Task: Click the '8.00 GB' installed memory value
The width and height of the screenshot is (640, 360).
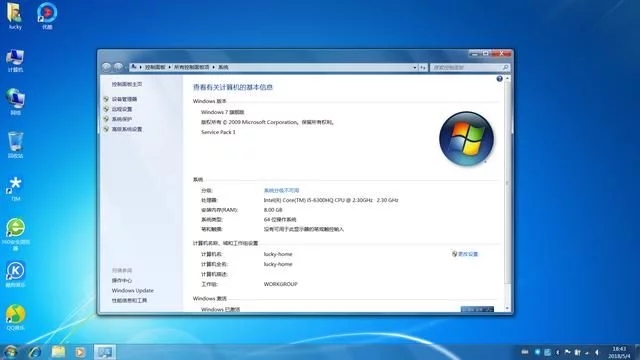Action: pos(273,210)
